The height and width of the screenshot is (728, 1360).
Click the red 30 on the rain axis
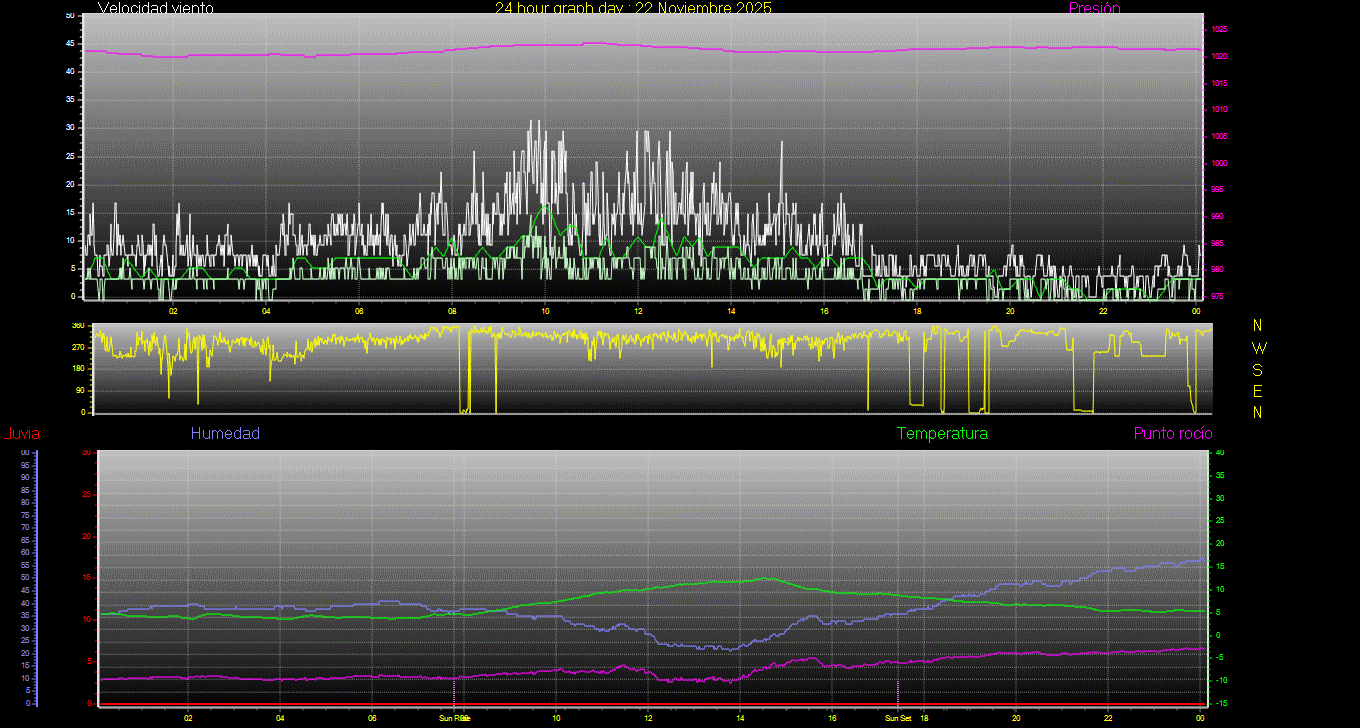point(86,453)
